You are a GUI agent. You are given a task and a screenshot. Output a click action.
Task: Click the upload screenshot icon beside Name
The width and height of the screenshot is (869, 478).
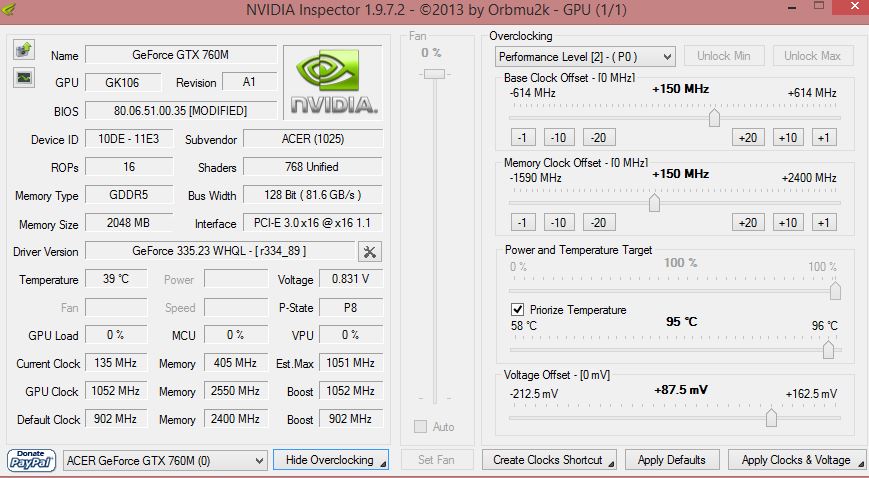[x=24, y=49]
